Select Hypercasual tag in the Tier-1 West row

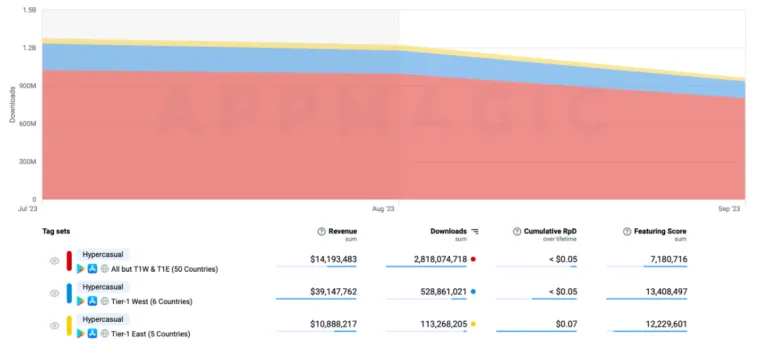[103, 287]
